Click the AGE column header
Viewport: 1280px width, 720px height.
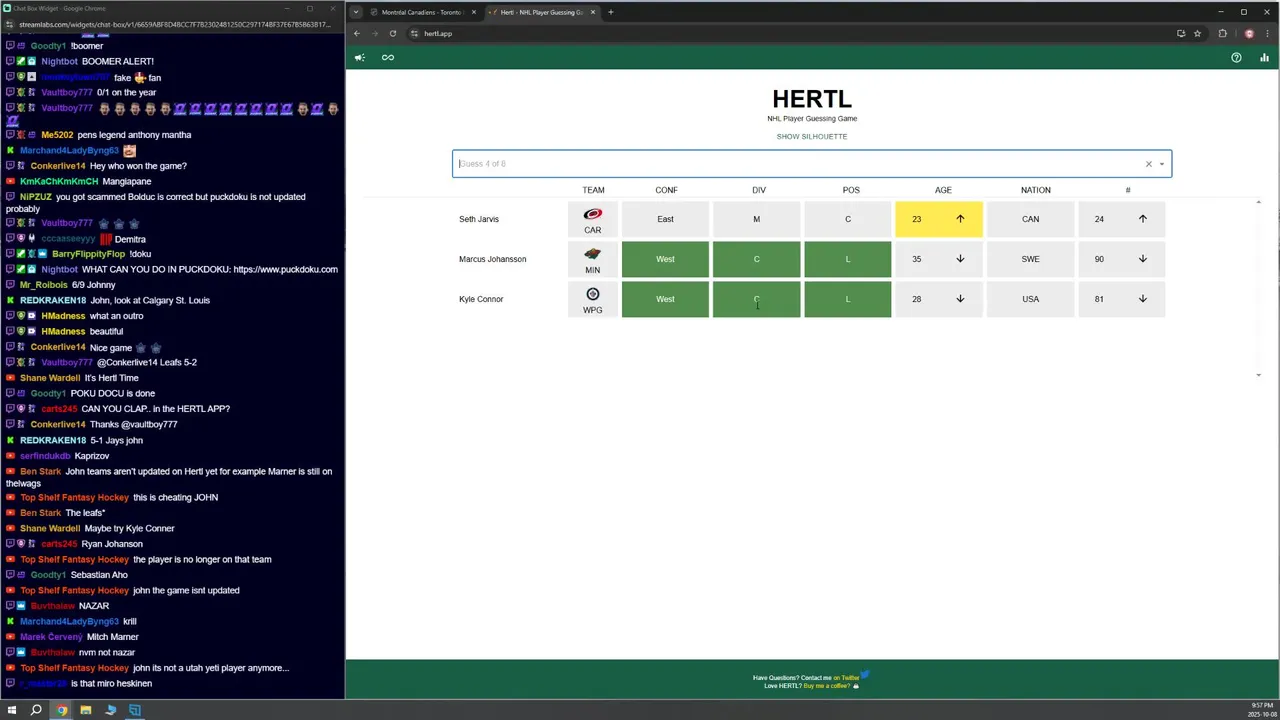point(943,190)
